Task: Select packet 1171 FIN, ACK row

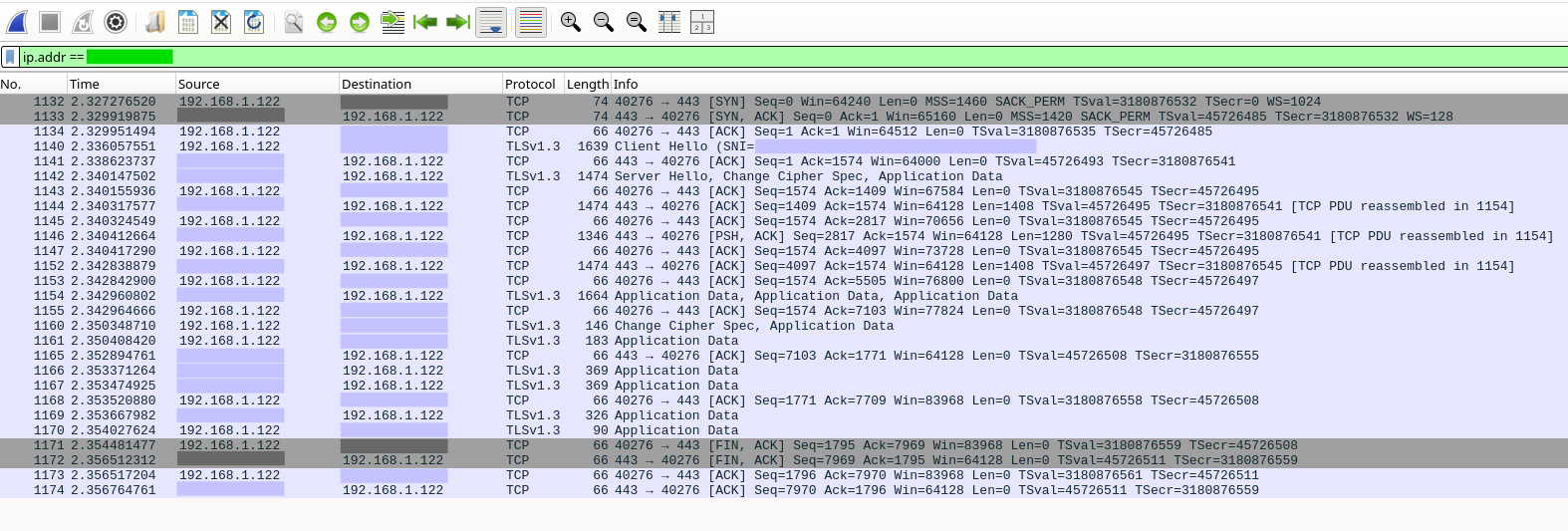Action: [x=697, y=445]
